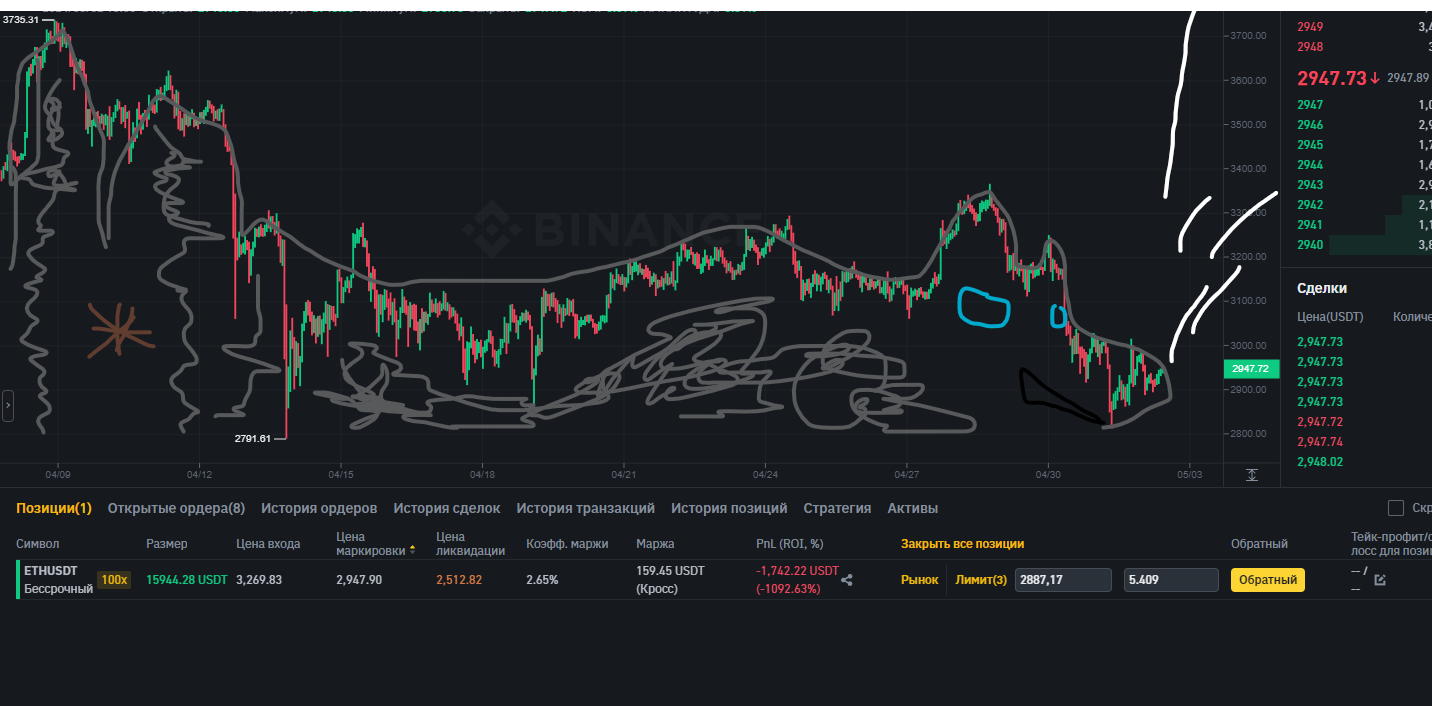Open the История ордеров tab
This screenshot has width=1432, height=706.
(319, 508)
